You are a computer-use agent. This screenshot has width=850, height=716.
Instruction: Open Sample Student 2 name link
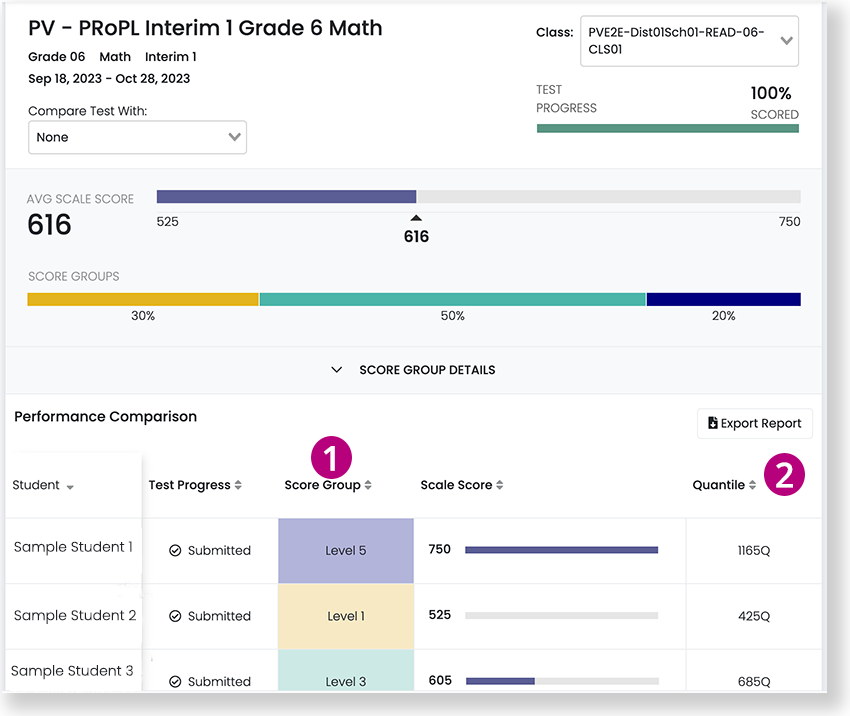pyautogui.click(x=75, y=616)
